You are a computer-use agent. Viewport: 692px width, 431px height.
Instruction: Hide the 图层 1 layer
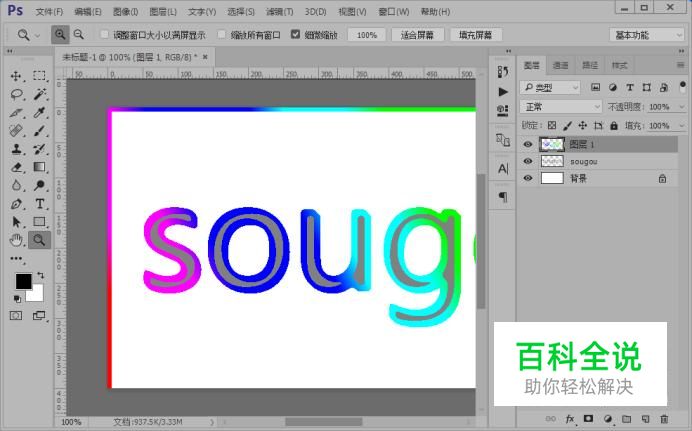(x=527, y=144)
